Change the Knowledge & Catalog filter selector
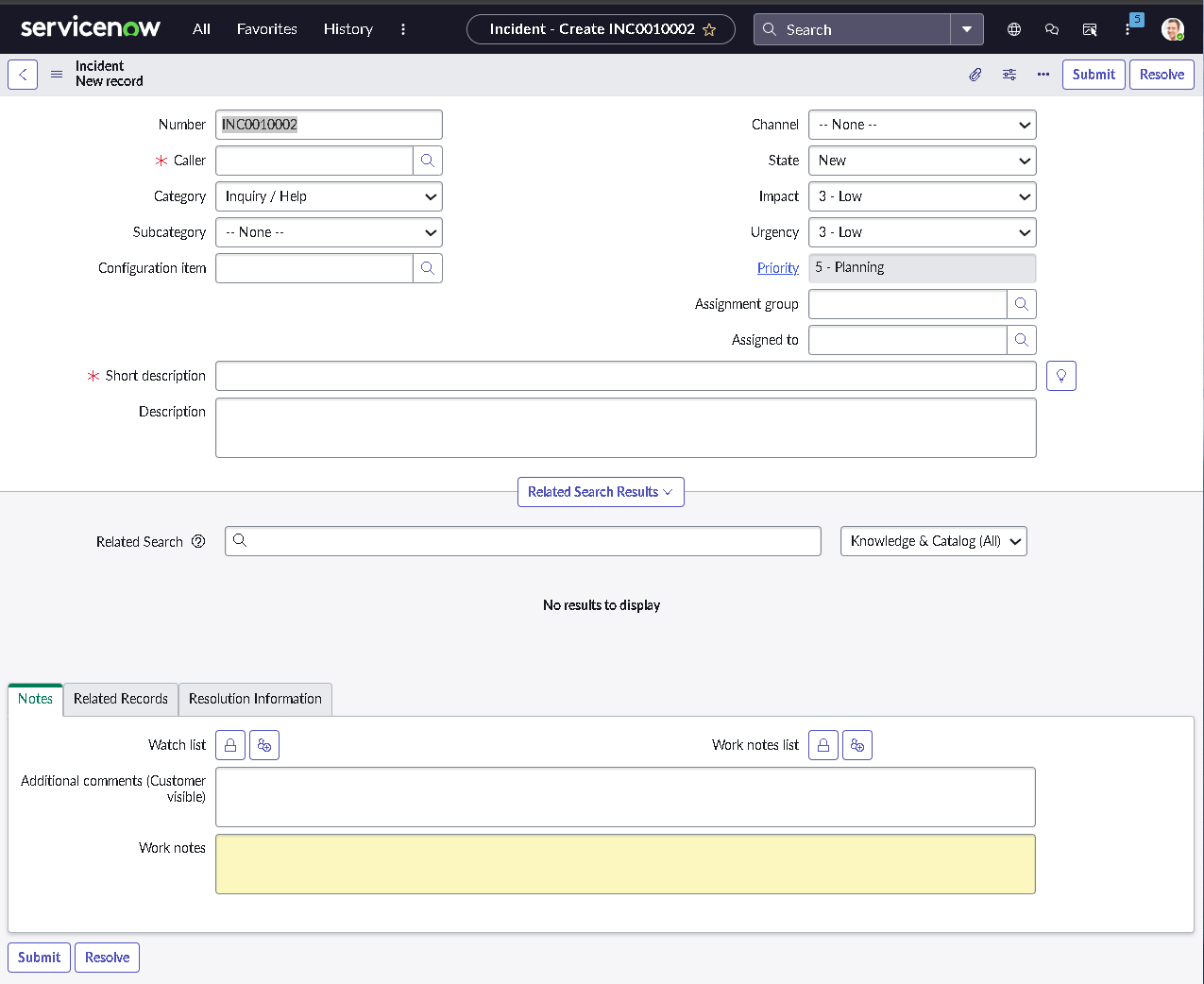This screenshot has height=984, width=1204. click(933, 541)
